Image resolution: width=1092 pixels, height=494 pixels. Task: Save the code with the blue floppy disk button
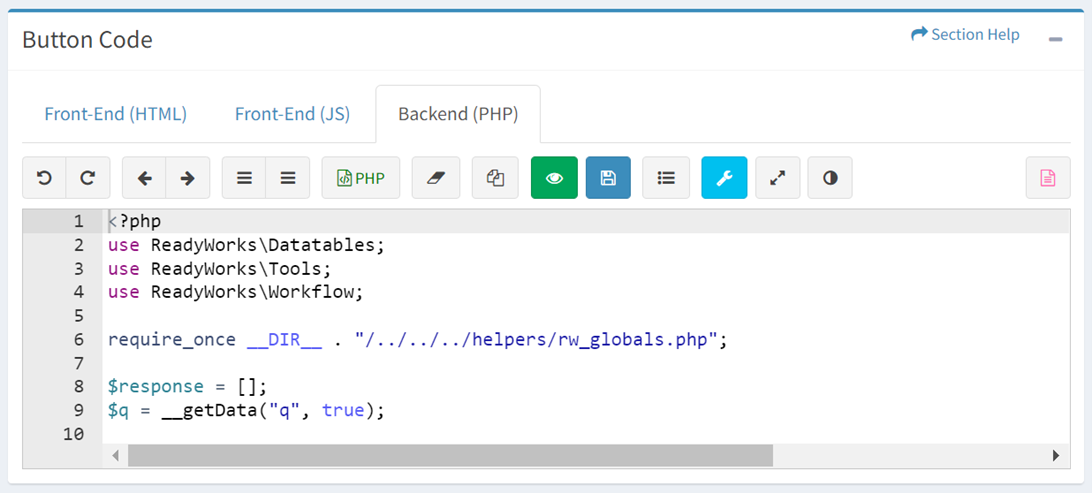(x=608, y=178)
